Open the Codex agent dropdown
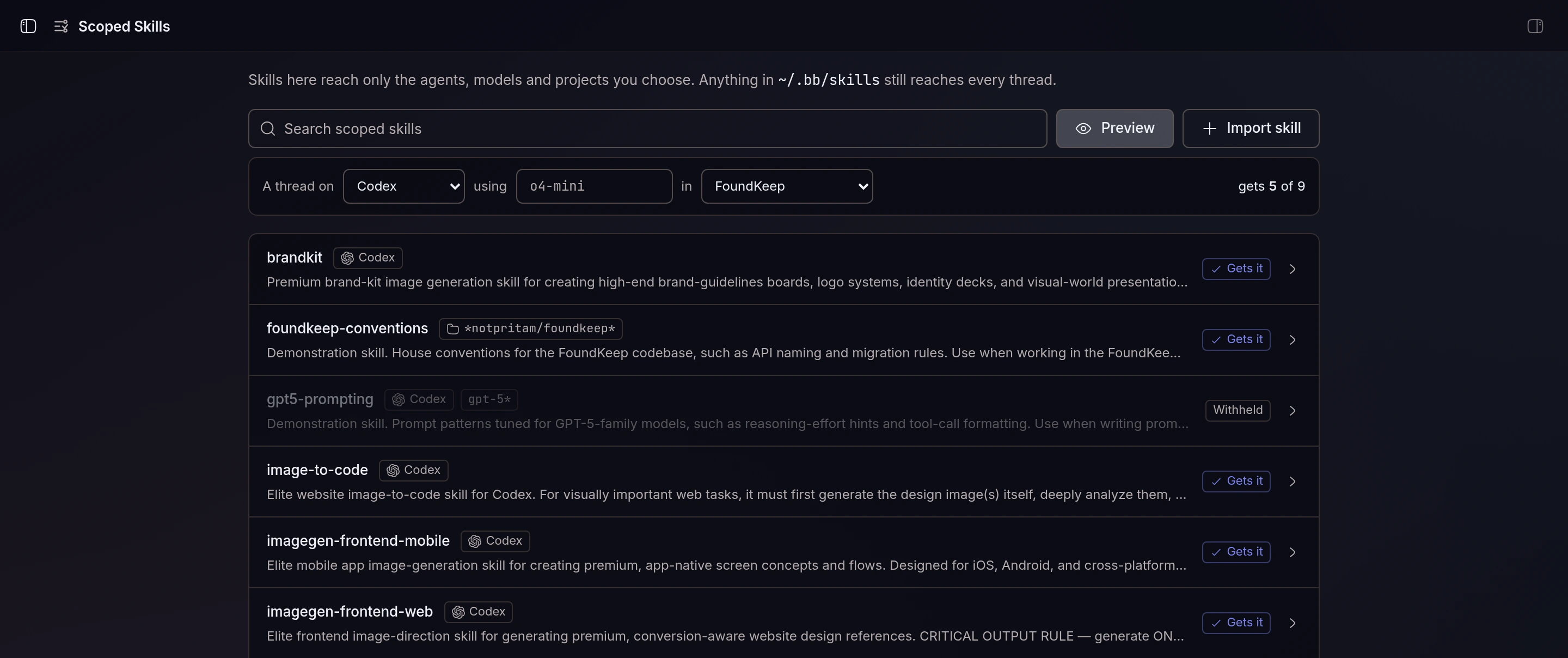1568x658 pixels. pos(403,186)
